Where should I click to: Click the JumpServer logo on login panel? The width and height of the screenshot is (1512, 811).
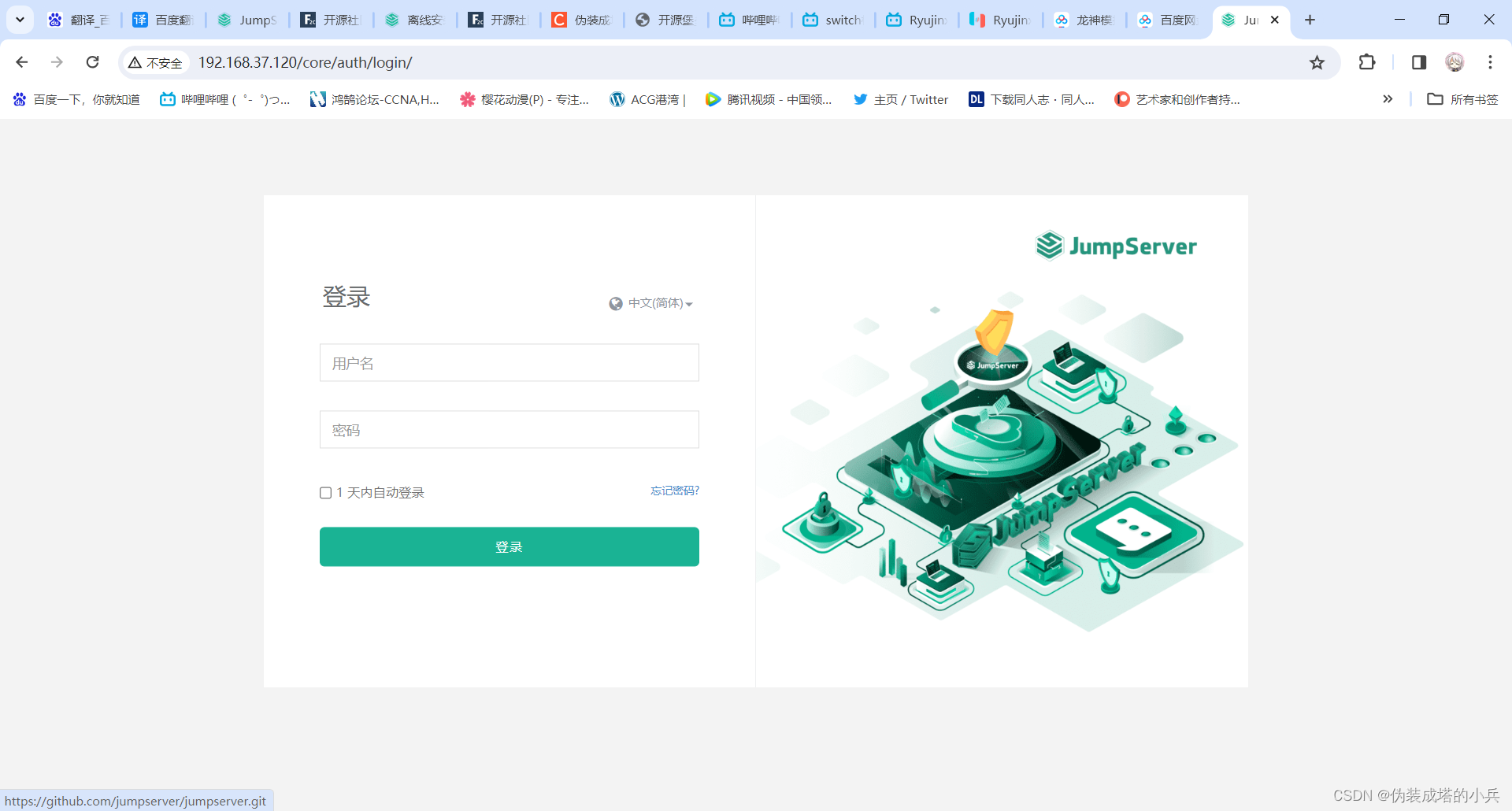[1116, 246]
